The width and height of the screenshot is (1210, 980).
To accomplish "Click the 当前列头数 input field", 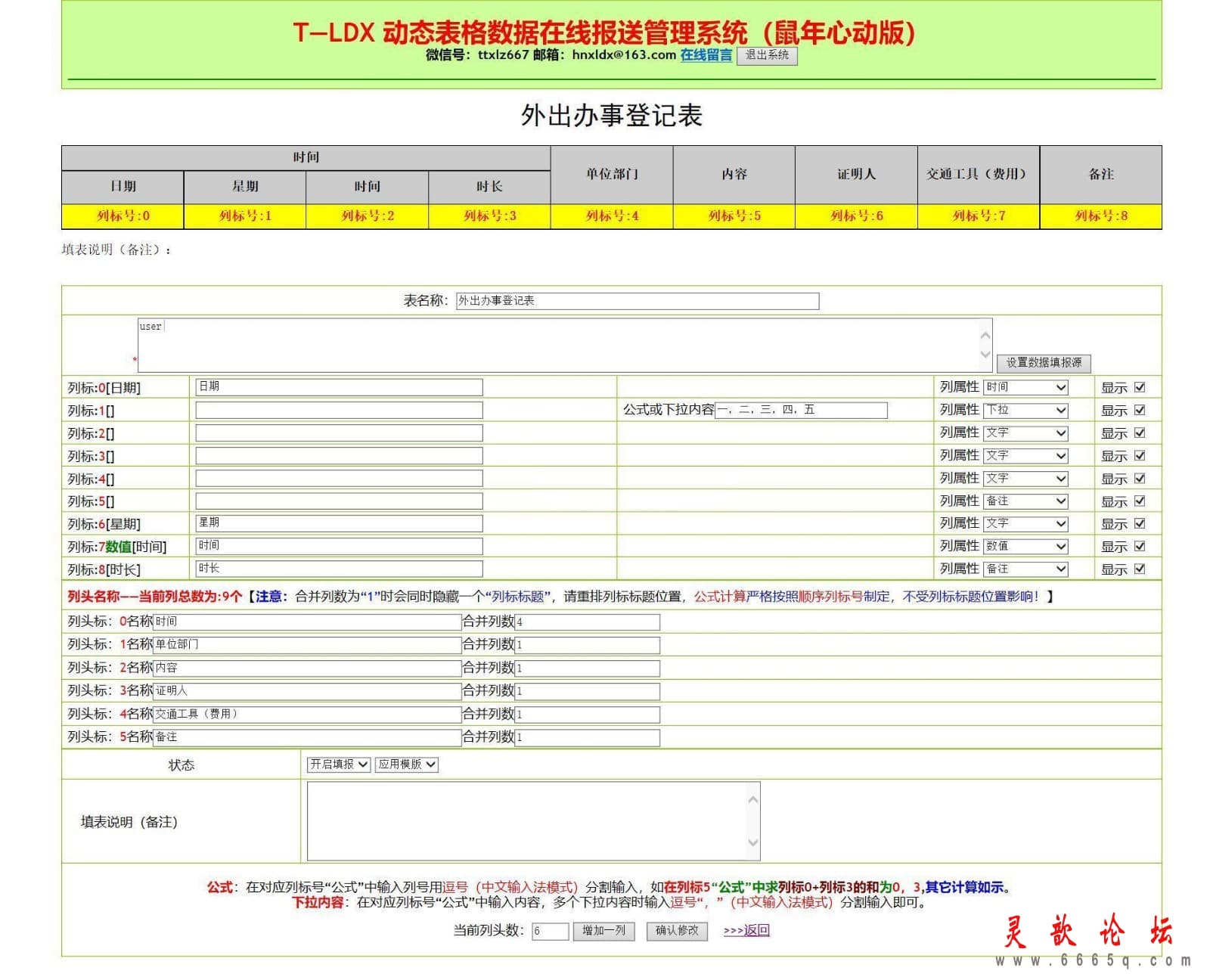I will click(x=550, y=931).
